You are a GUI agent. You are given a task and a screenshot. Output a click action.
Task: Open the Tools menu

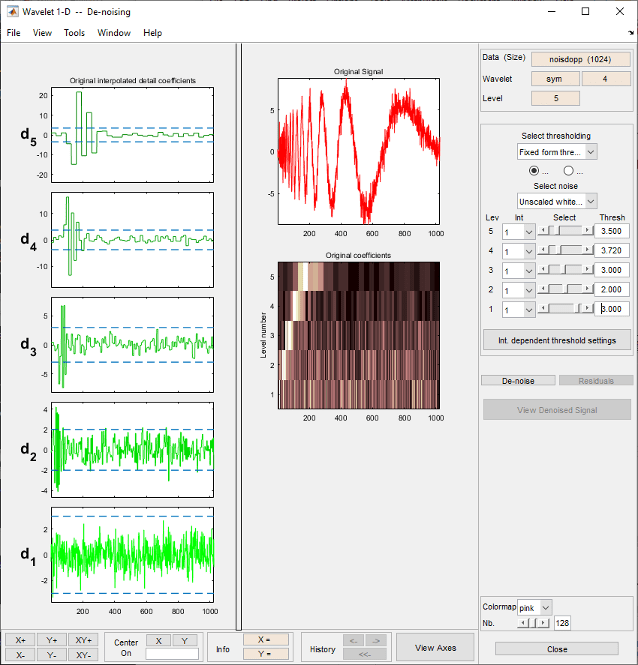(74, 33)
